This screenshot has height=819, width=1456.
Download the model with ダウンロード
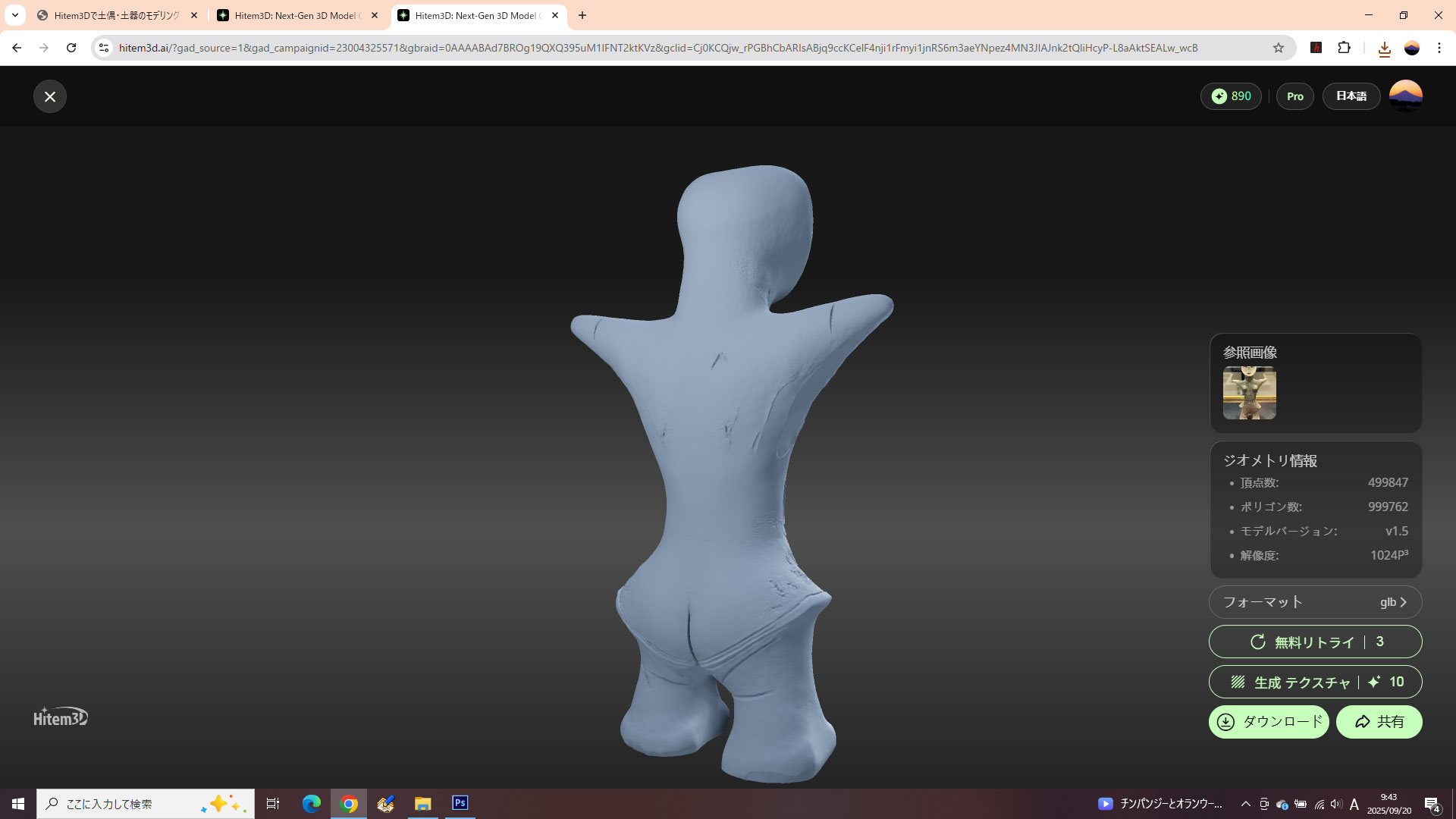tap(1268, 722)
